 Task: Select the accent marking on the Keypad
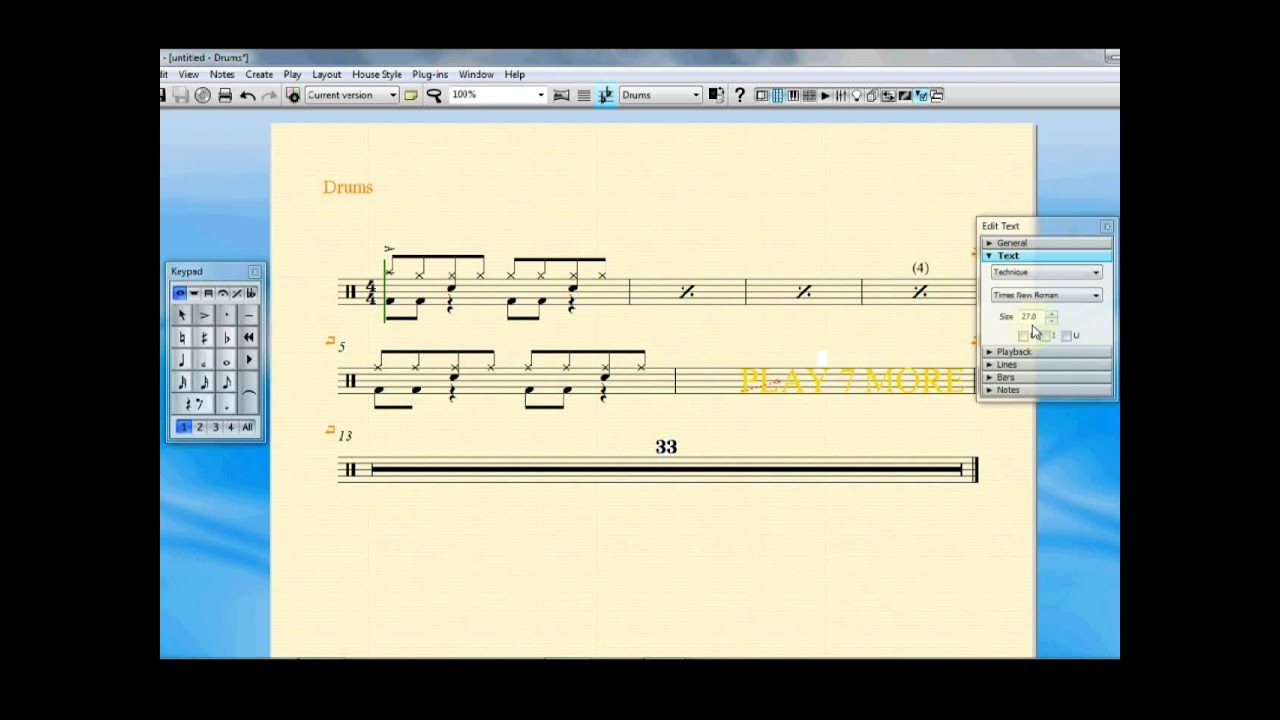[x=204, y=314]
